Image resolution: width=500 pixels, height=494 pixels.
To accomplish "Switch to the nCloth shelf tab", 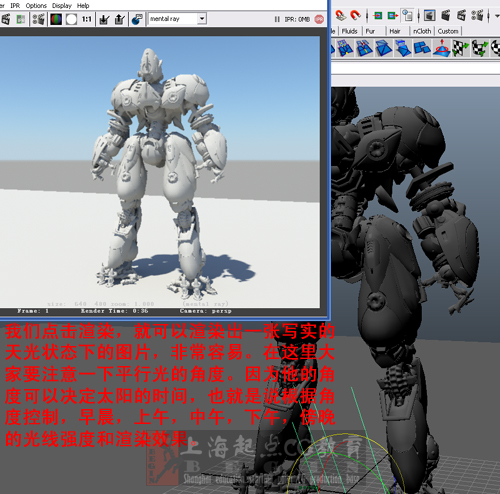I will [422, 31].
